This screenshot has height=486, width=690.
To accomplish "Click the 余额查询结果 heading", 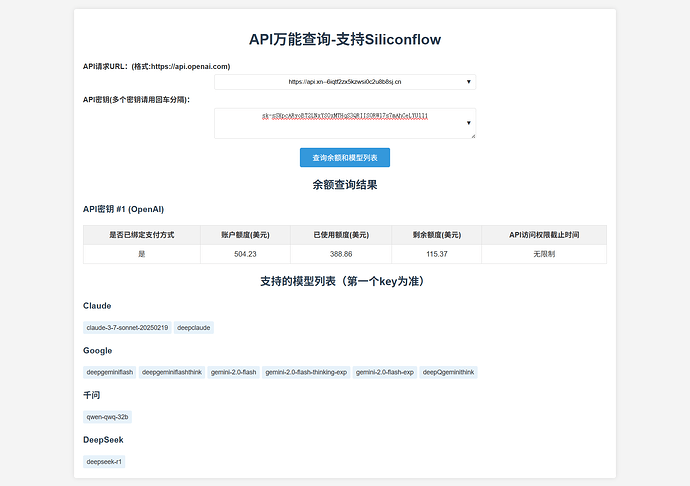I will pyautogui.click(x=345, y=185).
